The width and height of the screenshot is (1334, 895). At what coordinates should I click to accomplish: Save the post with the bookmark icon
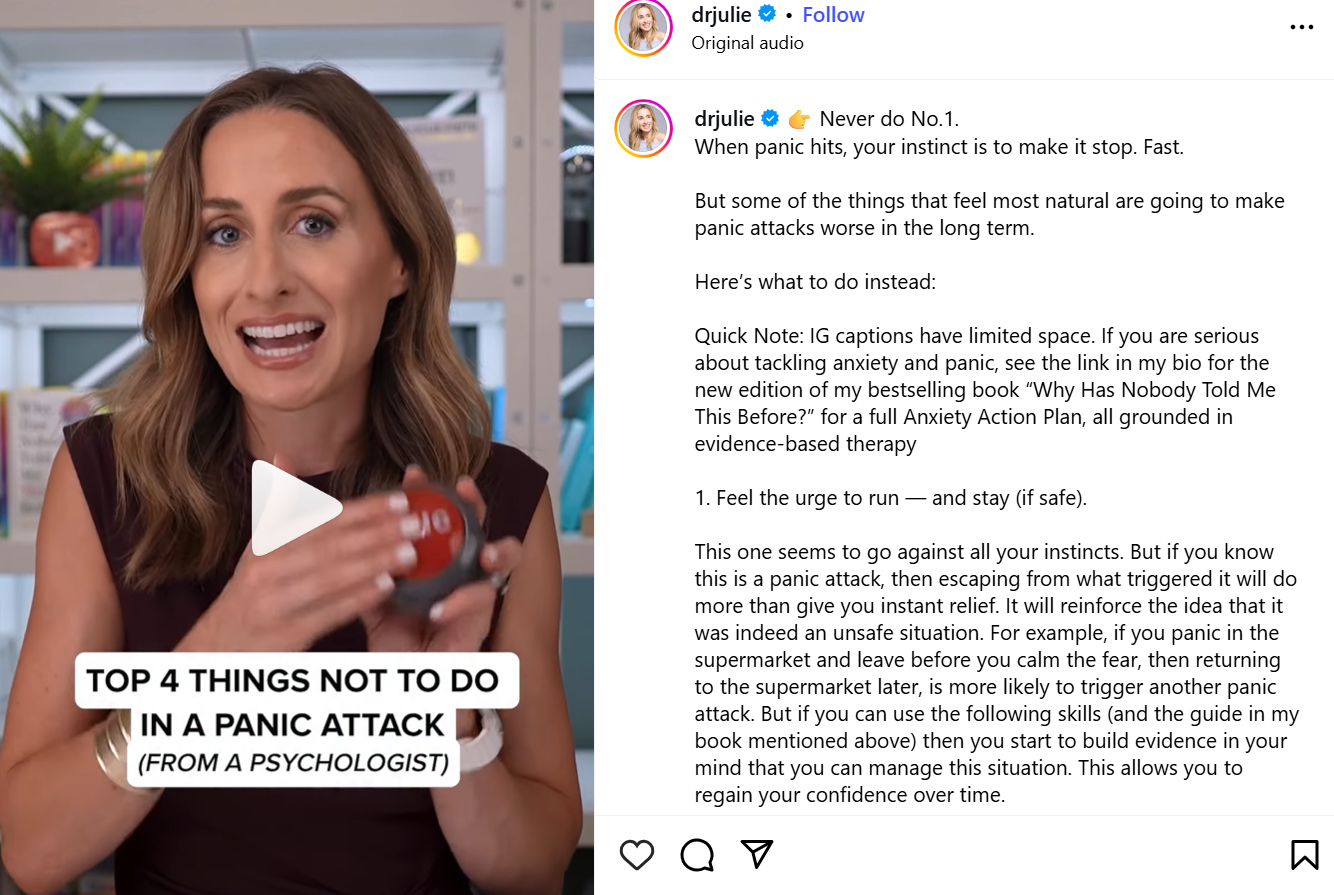point(1304,855)
